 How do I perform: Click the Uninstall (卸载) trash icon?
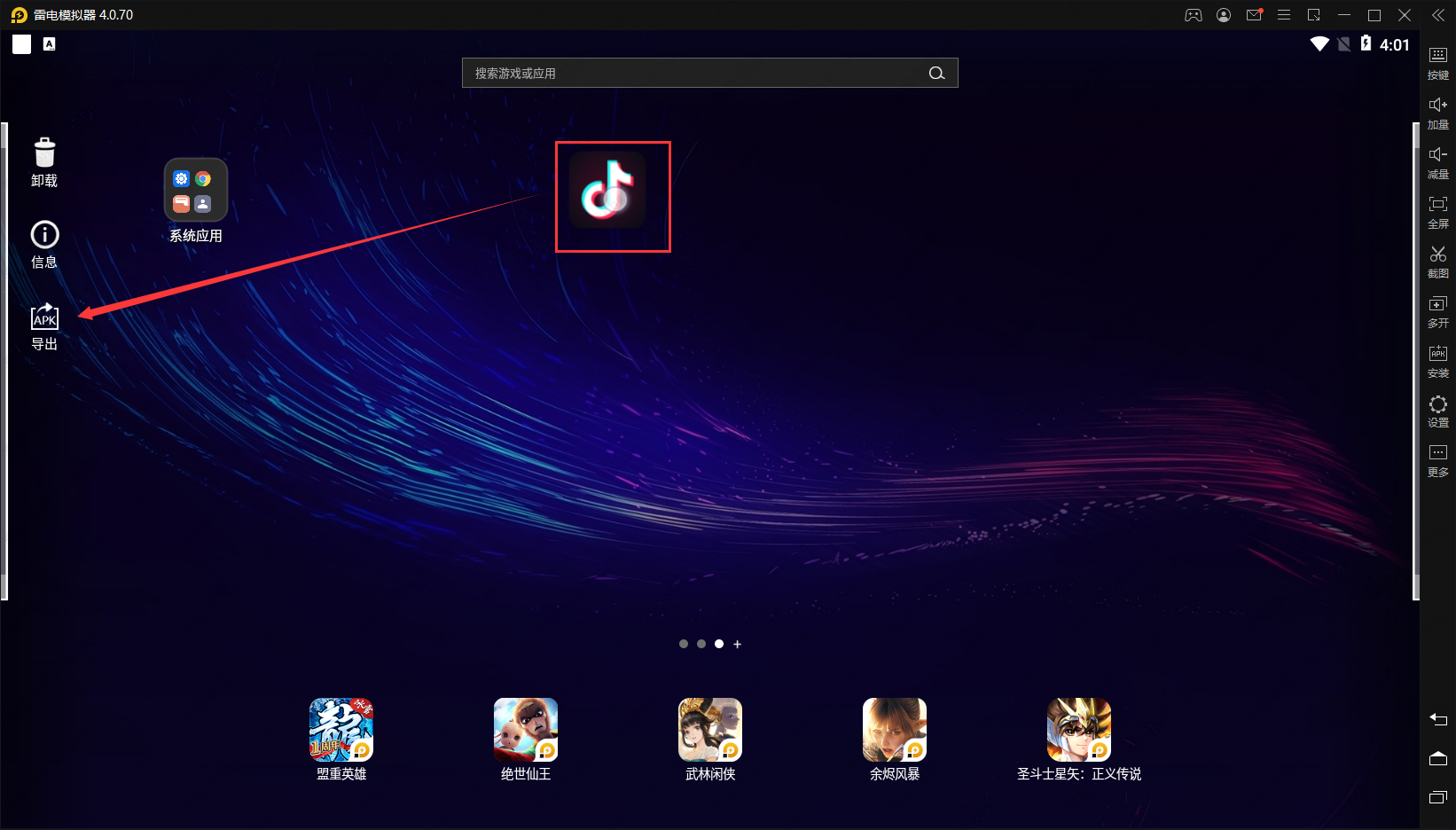pos(44,153)
